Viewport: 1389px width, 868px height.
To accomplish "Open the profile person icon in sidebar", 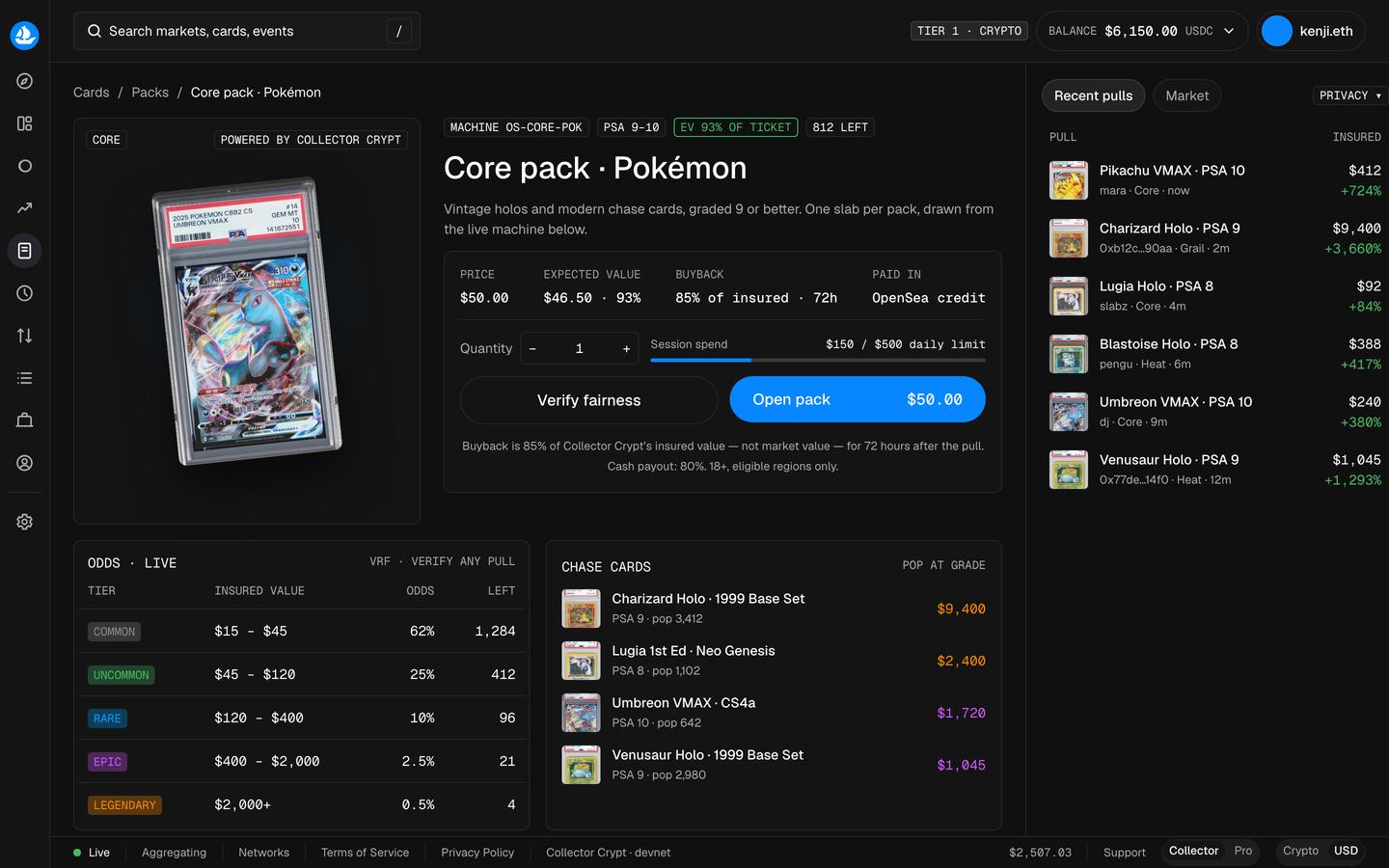I will coord(25,463).
